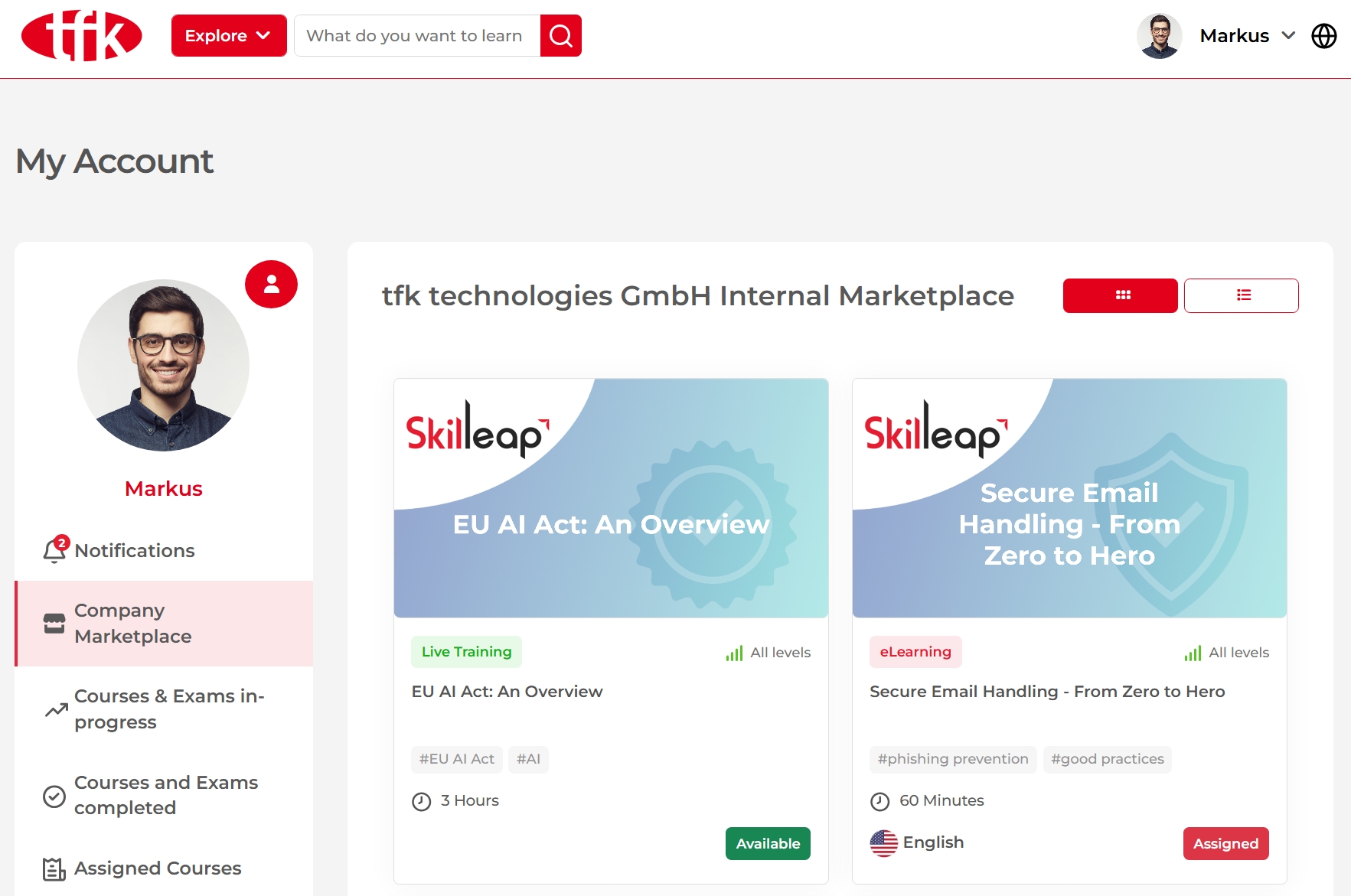Open the Explore dropdown menu
Viewport: 1351px width, 896px height.
pos(229,36)
